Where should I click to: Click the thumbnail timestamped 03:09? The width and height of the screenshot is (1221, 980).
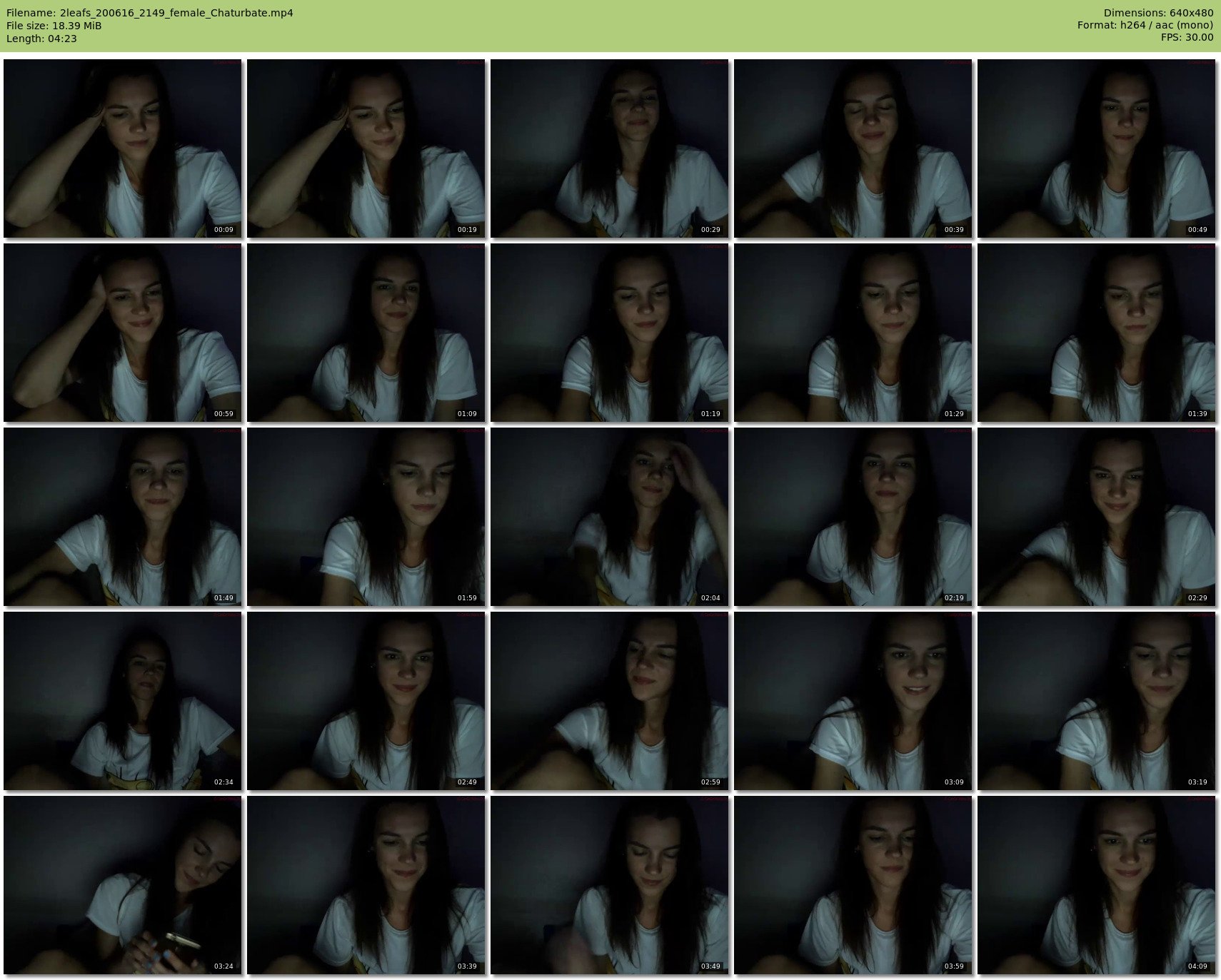click(x=853, y=701)
